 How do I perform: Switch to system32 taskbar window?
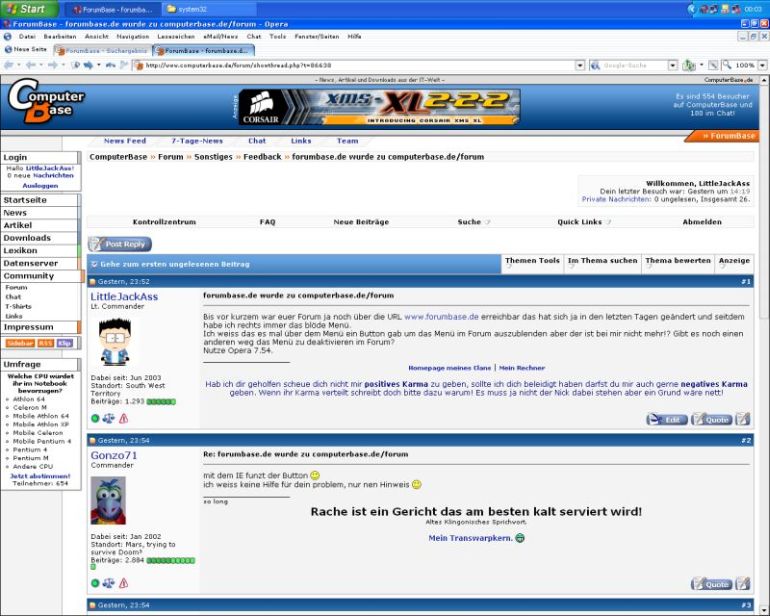coord(209,9)
